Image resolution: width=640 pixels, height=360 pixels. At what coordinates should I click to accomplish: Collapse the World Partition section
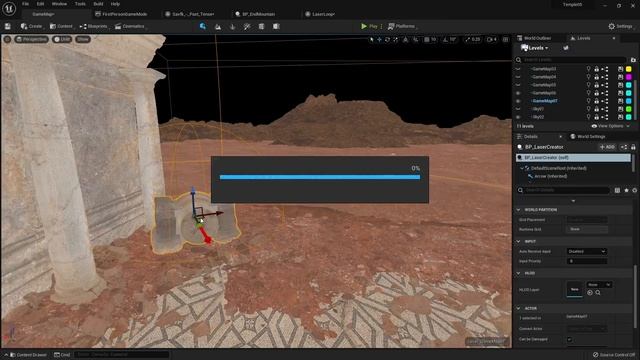pos(519,210)
